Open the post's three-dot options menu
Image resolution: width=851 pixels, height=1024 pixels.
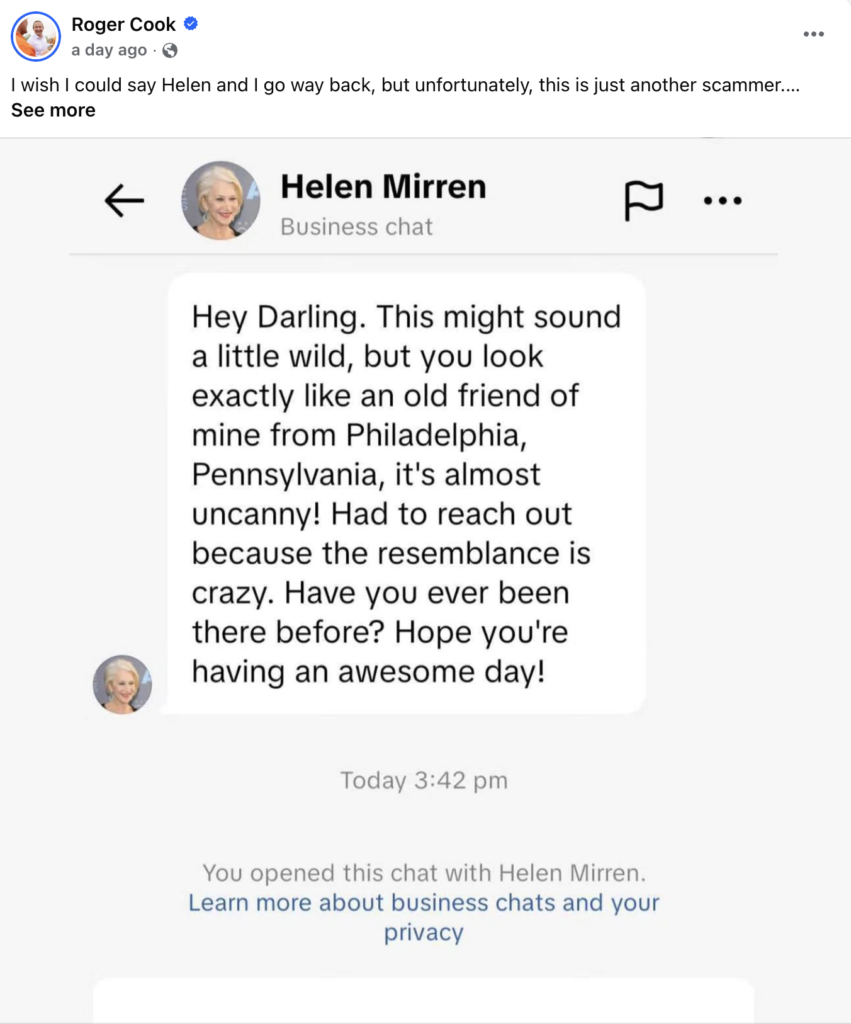pos(814,34)
